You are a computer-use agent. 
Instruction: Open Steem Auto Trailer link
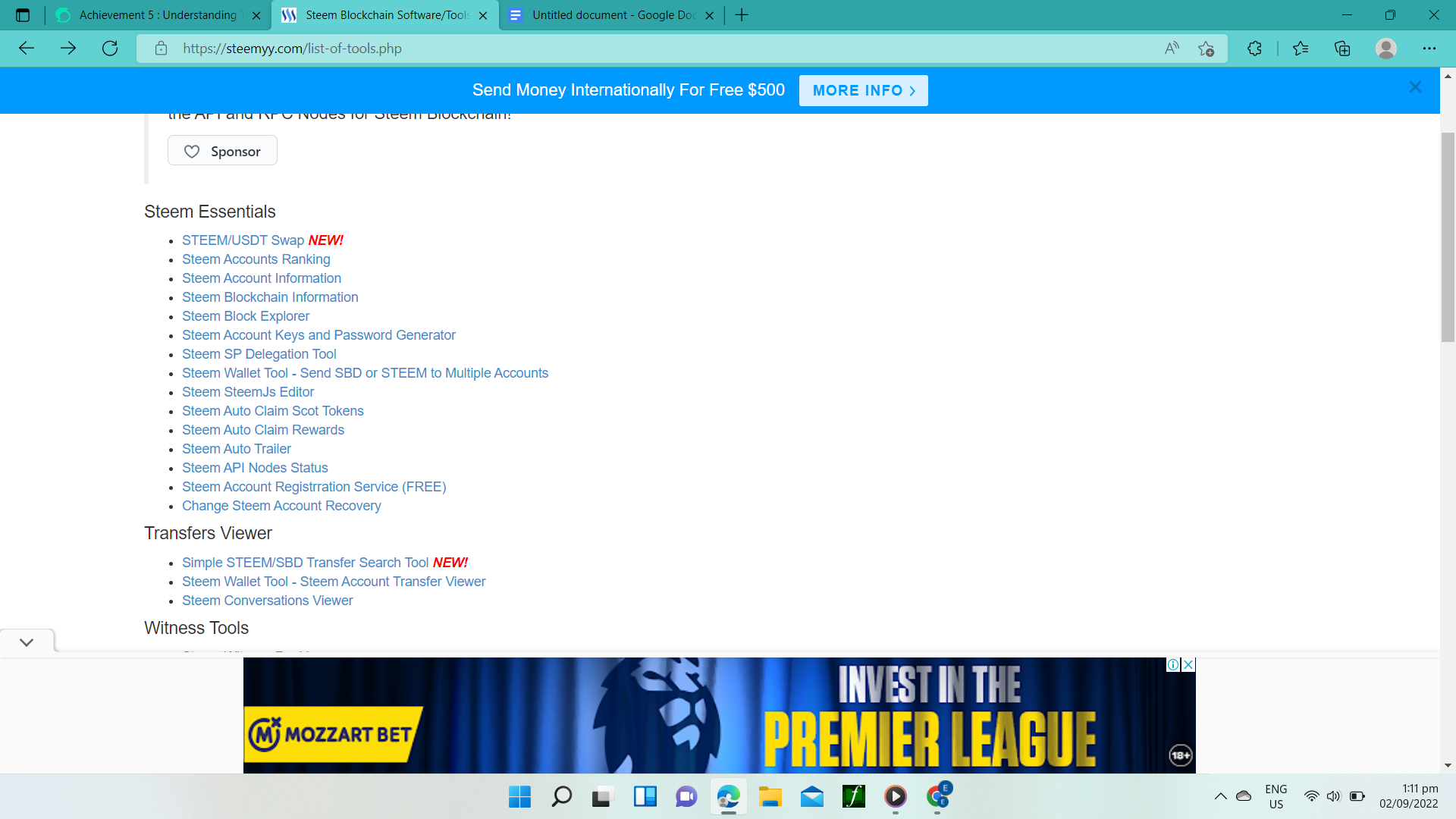click(x=236, y=449)
